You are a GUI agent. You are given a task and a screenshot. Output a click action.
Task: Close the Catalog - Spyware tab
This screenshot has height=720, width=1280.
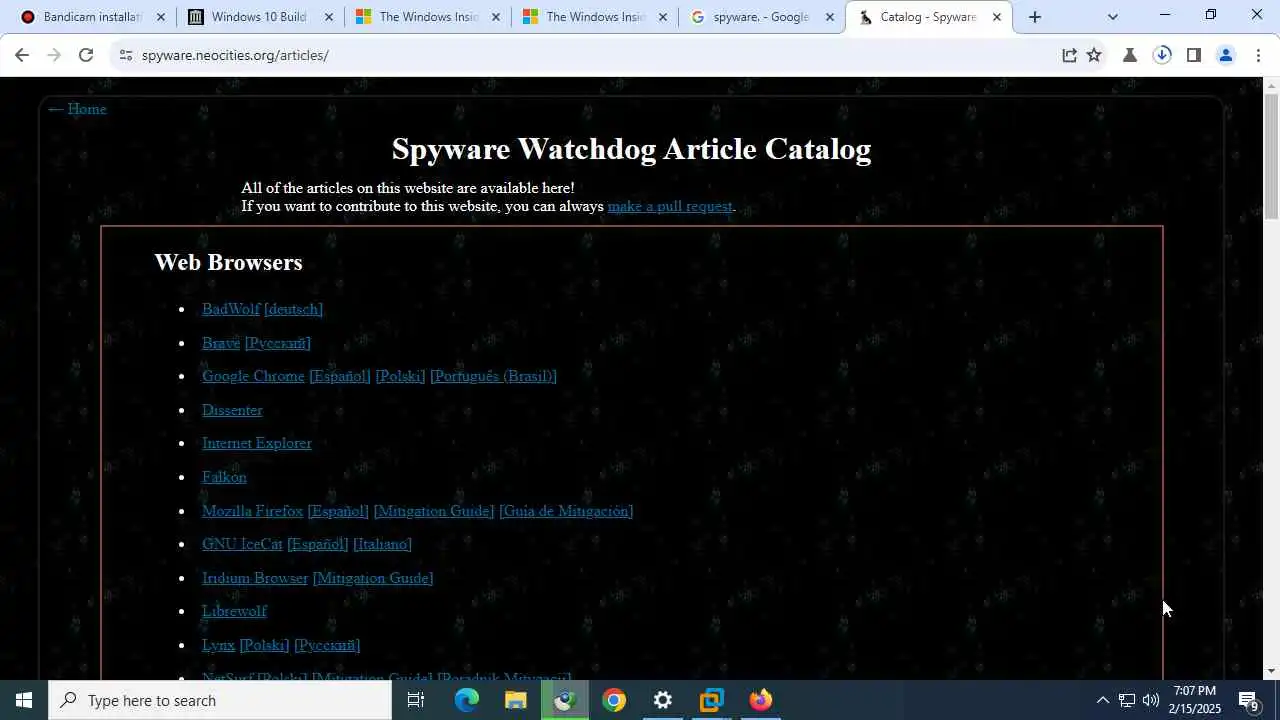[x=996, y=17]
